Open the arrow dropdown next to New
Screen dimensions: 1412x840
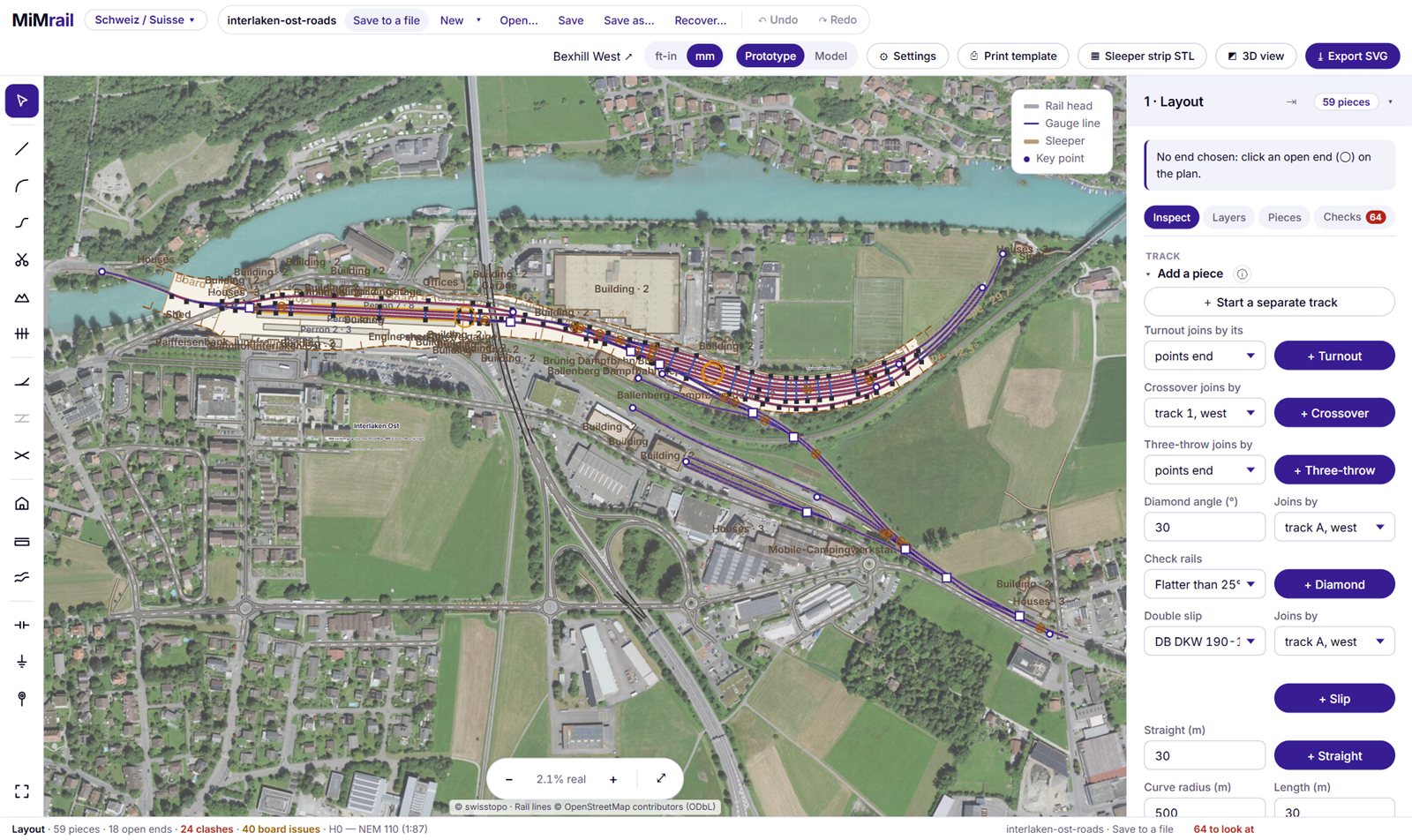[x=478, y=20]
